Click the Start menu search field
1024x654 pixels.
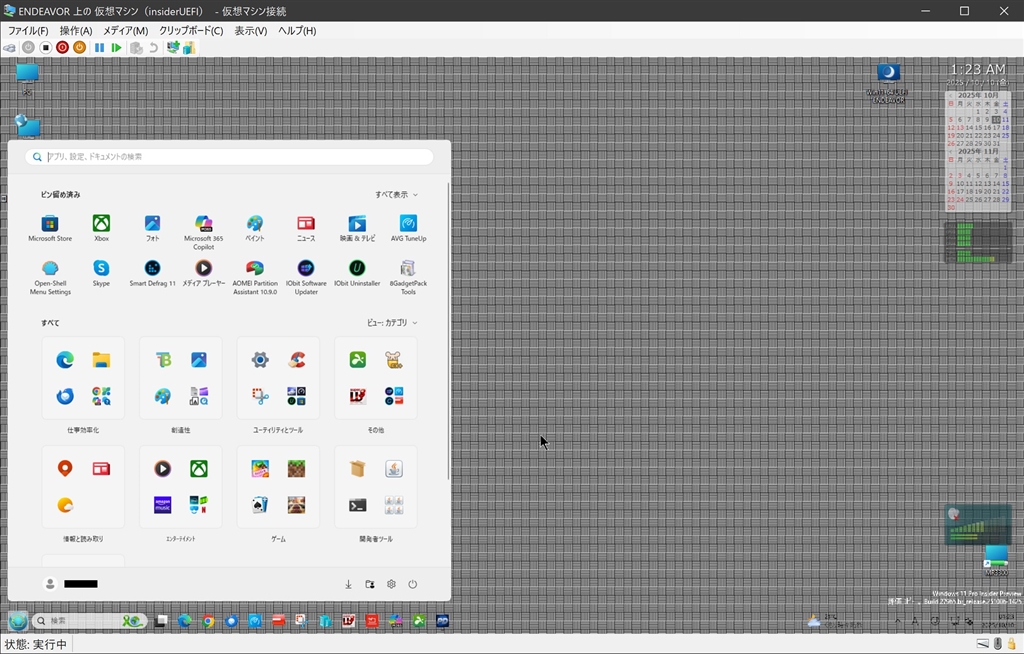(x=230, y=157)
